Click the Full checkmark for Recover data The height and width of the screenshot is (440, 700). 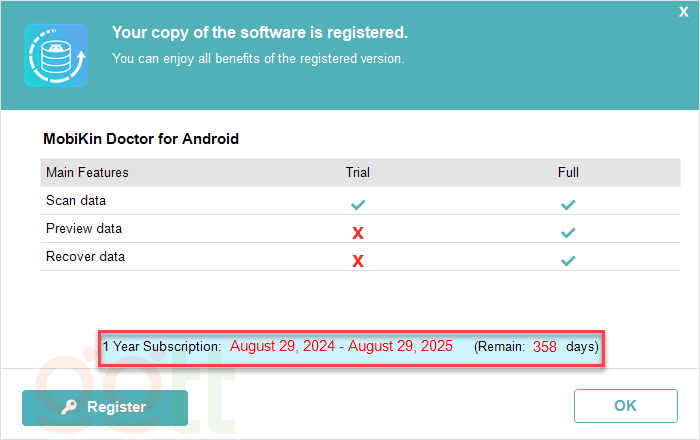pyautogui.click(x=568, y=260)
